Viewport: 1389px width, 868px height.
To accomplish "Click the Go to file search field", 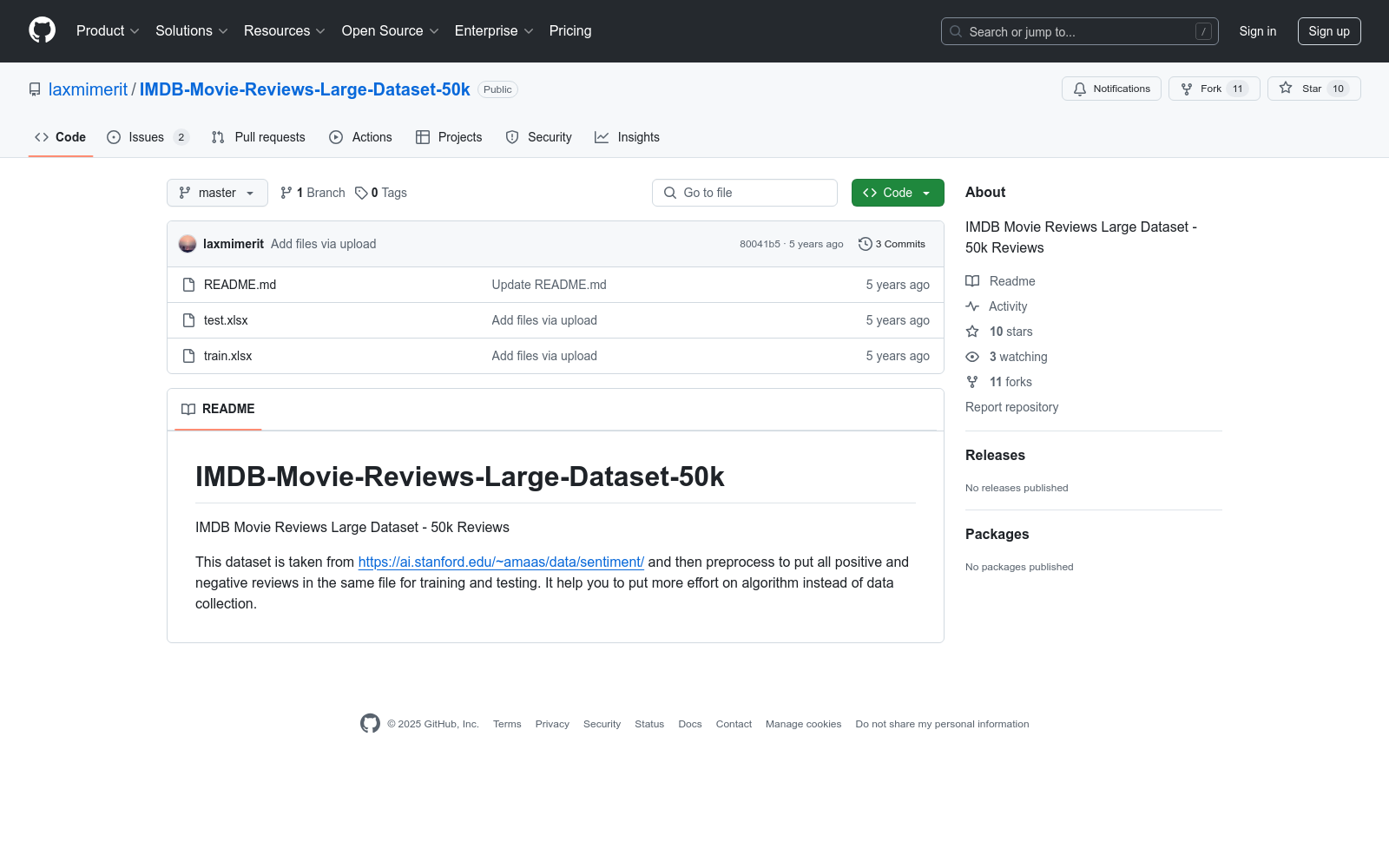I will [x=745, y=193].
